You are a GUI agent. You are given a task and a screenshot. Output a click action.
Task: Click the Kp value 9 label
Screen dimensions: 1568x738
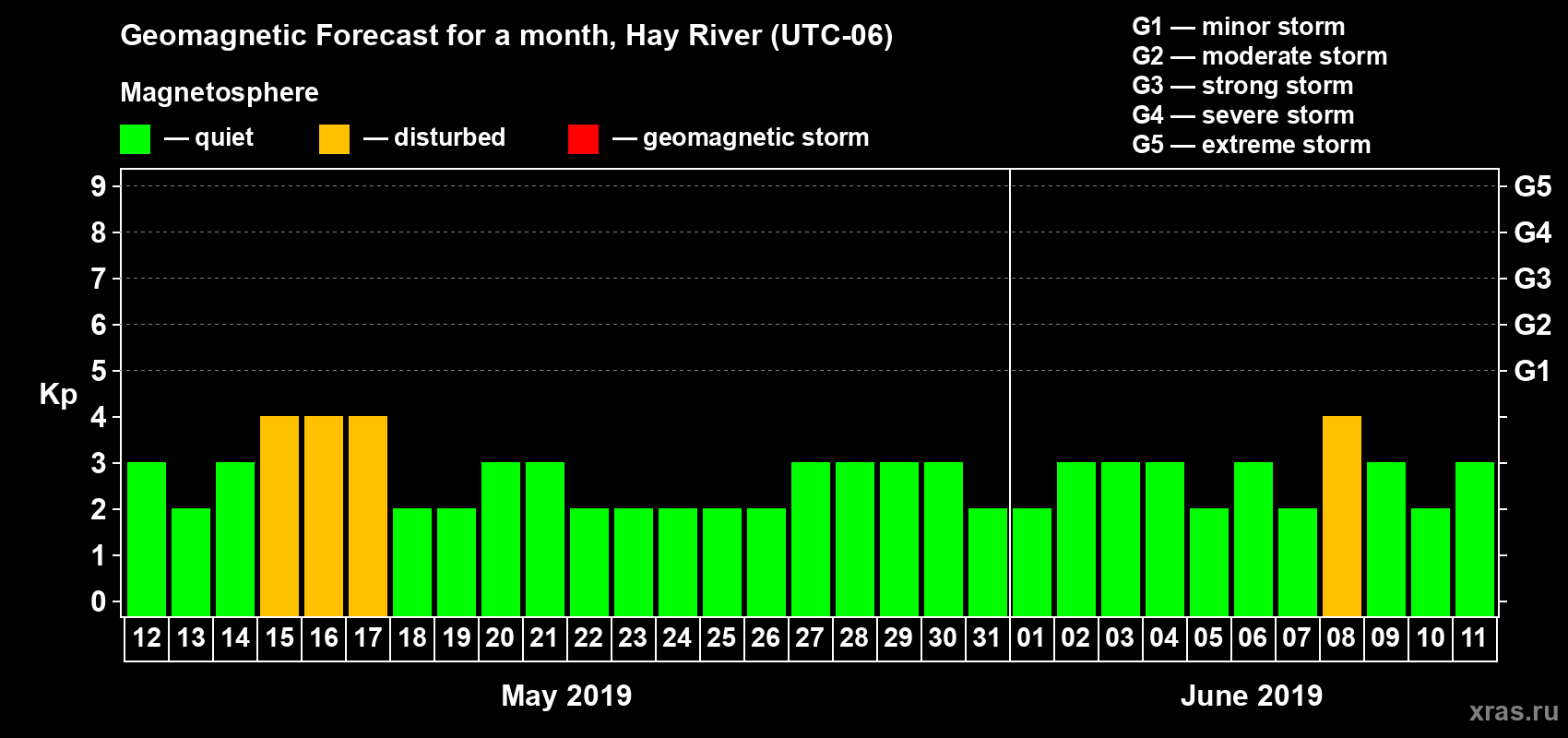point(99,186)
